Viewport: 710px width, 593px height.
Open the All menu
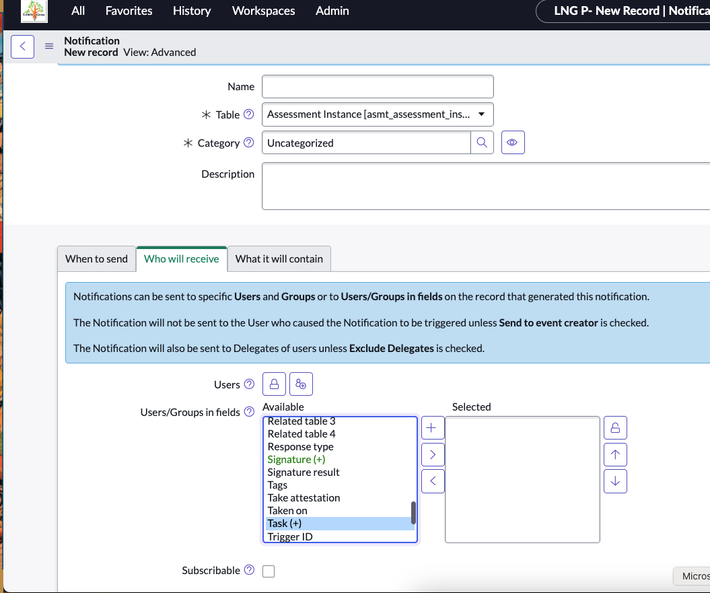click(x=78, y=11)
